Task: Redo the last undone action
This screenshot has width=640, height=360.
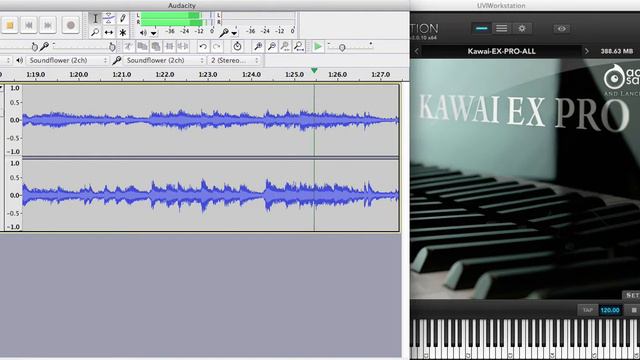Action: 216,47
